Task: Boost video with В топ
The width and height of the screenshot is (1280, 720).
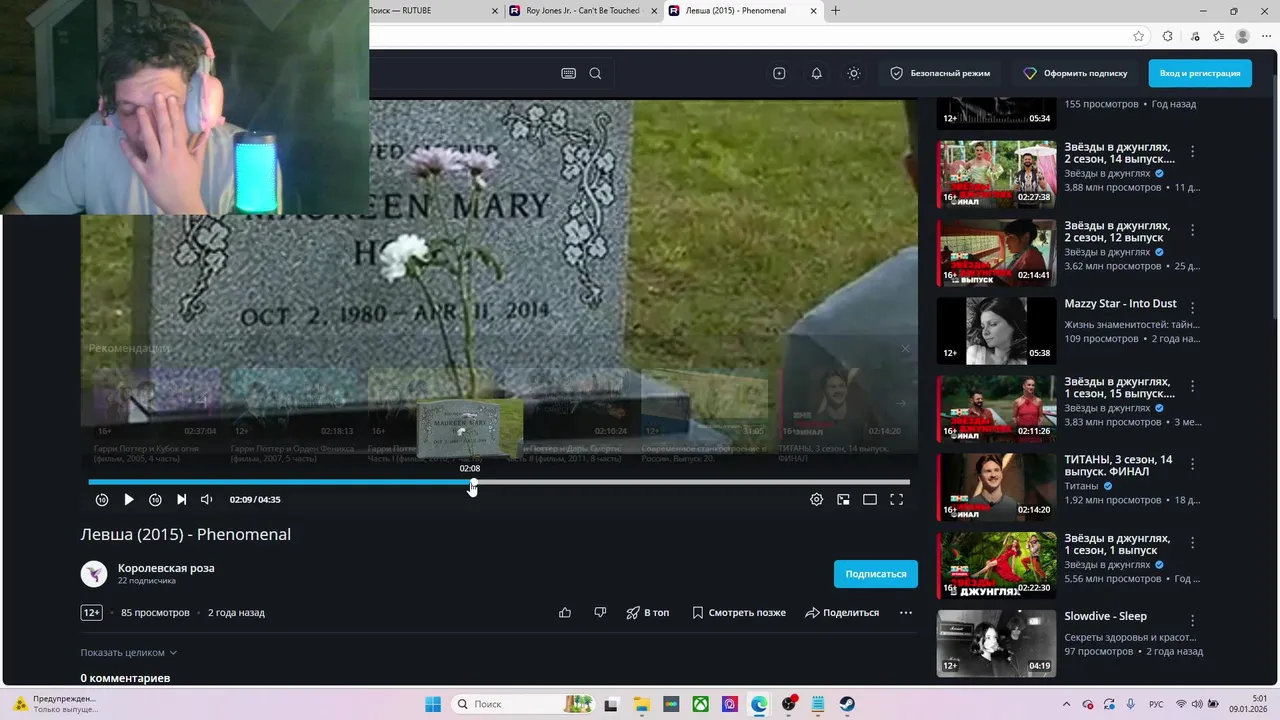Action: (648, 612)
